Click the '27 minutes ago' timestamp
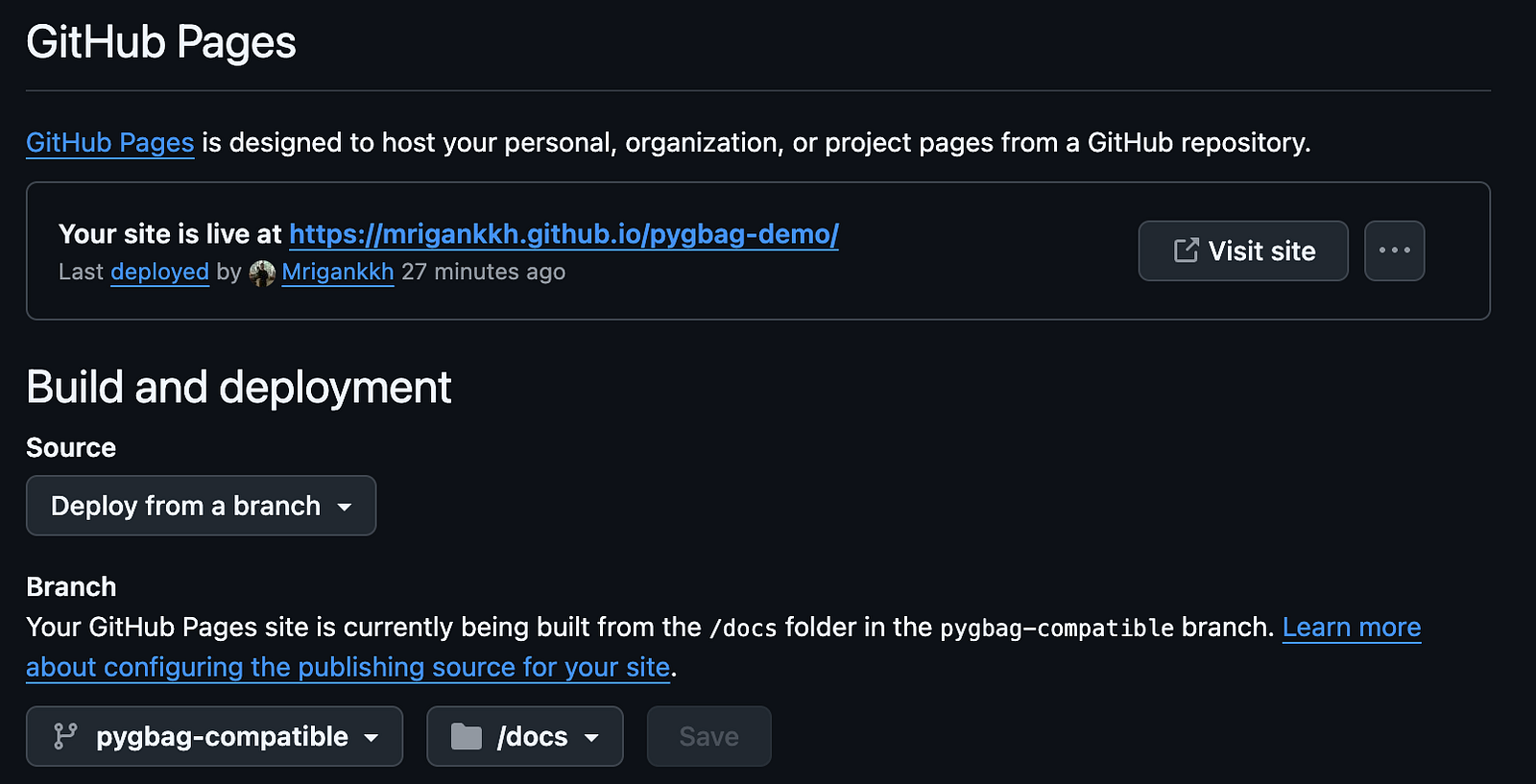Image resolution: width=1536 pixels, height=784 pixels. tap(483, 272)
